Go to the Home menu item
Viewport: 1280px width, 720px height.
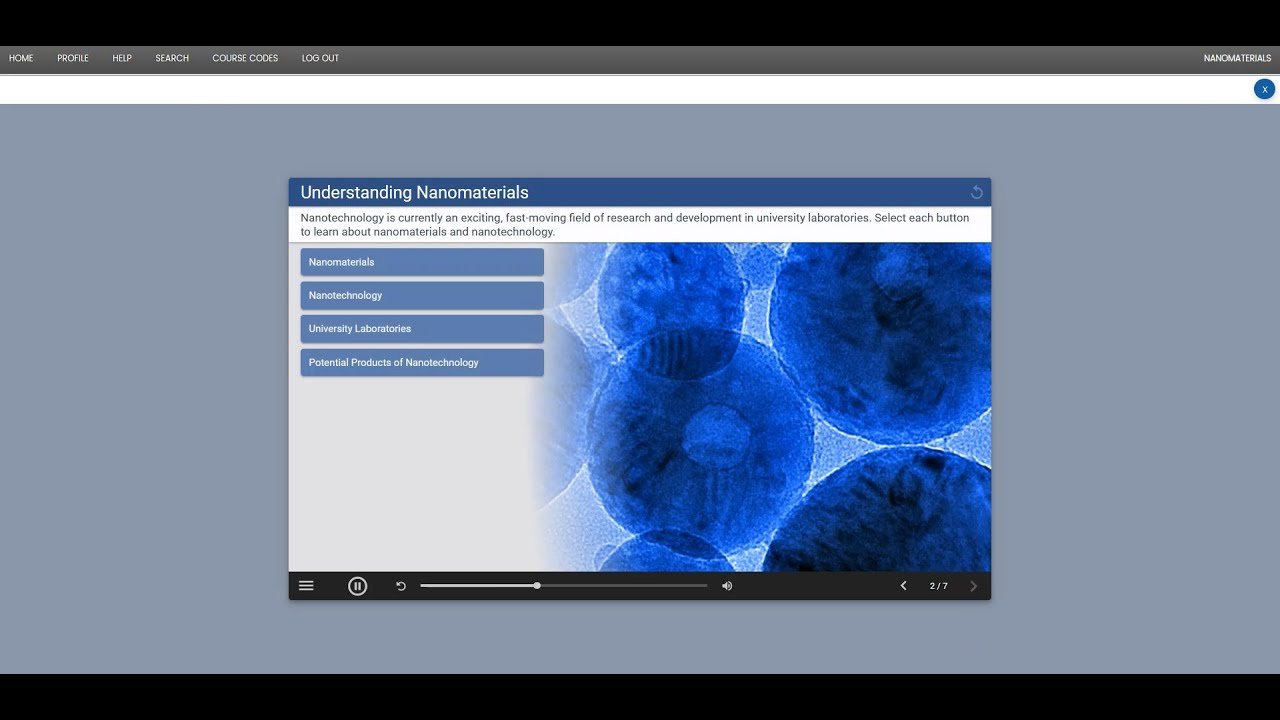(x=21, y=58)
